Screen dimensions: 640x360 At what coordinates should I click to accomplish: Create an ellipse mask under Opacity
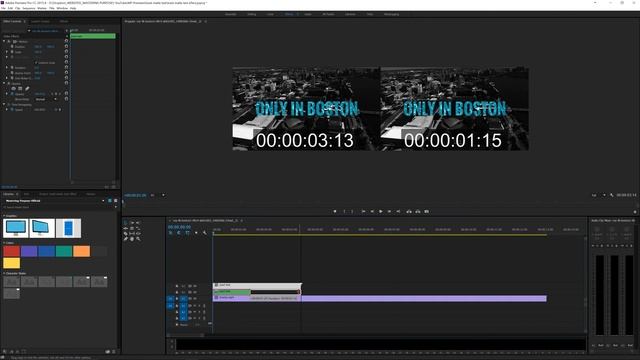tap(13, 89)
